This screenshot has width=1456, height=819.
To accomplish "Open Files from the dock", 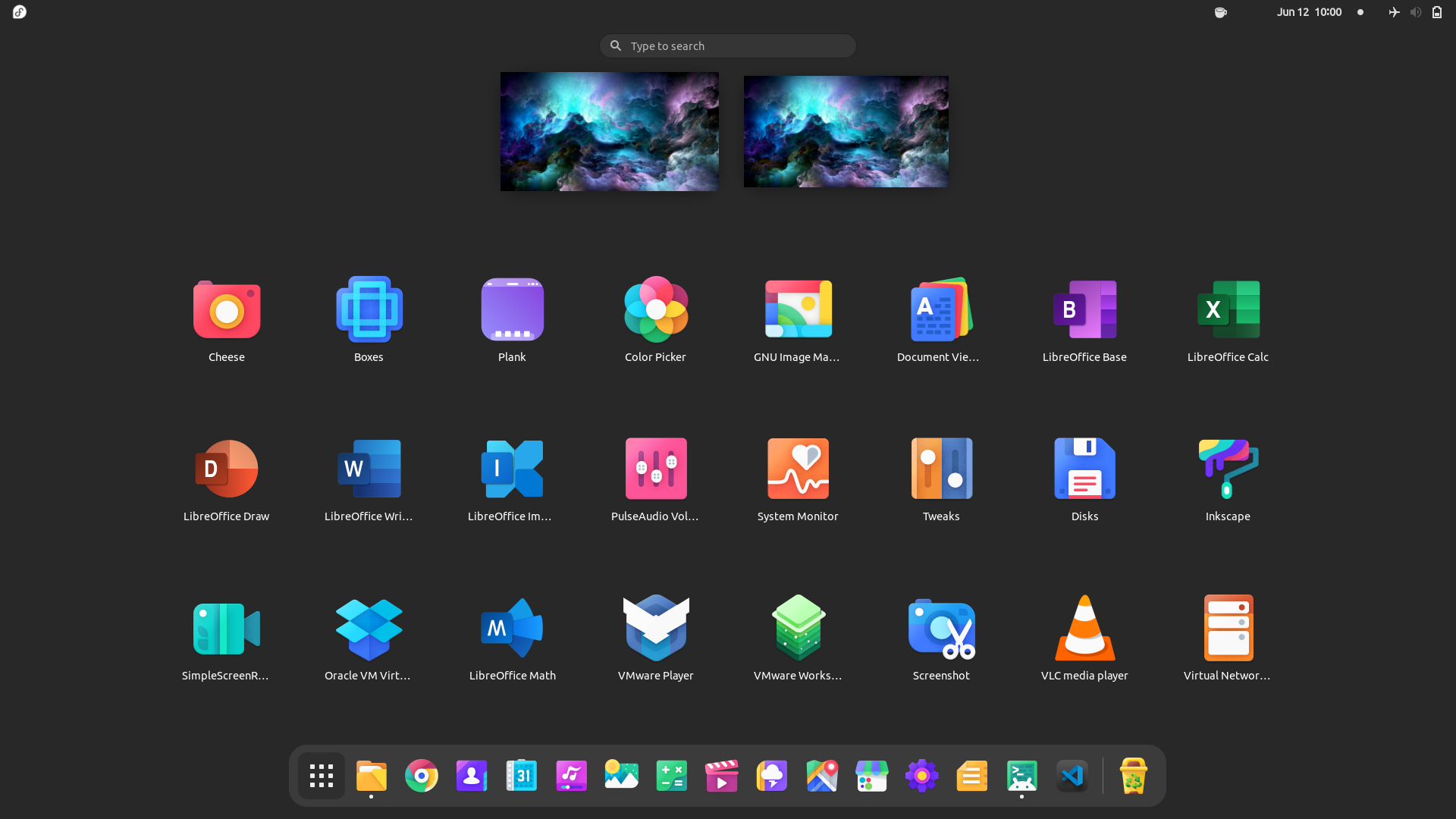I will [372, 776].
